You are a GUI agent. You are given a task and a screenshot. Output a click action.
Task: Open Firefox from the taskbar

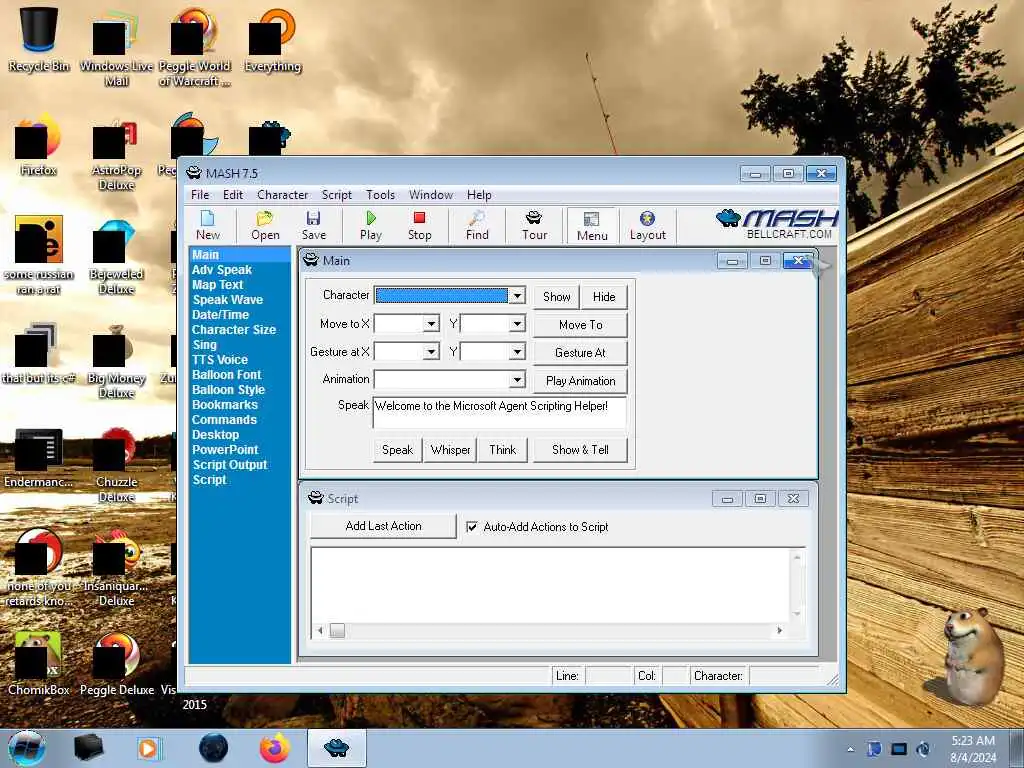[274, 748]
